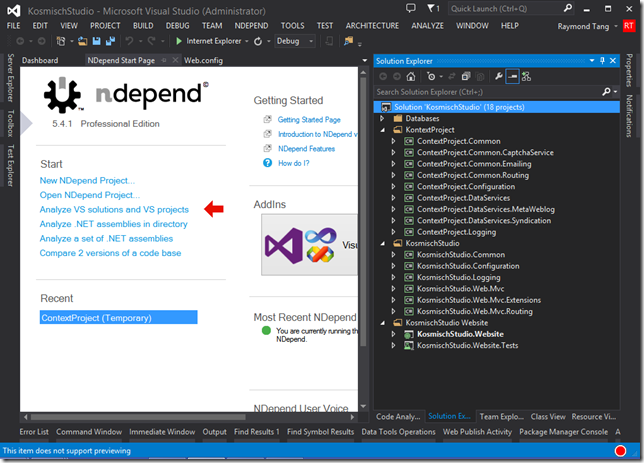This screenshot has height=463, width=644.
Task: Open the open-documents tab overflow dropdown
Action: click(364, 60)
